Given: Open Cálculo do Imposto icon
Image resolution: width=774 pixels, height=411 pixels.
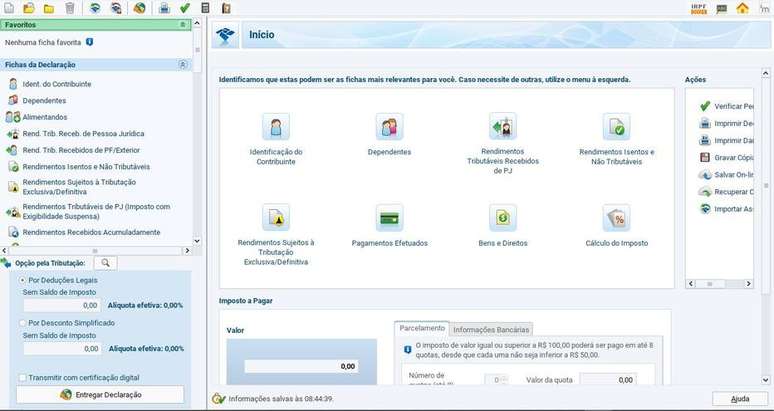Looking at the screenshot, I should tap(616, 218).
